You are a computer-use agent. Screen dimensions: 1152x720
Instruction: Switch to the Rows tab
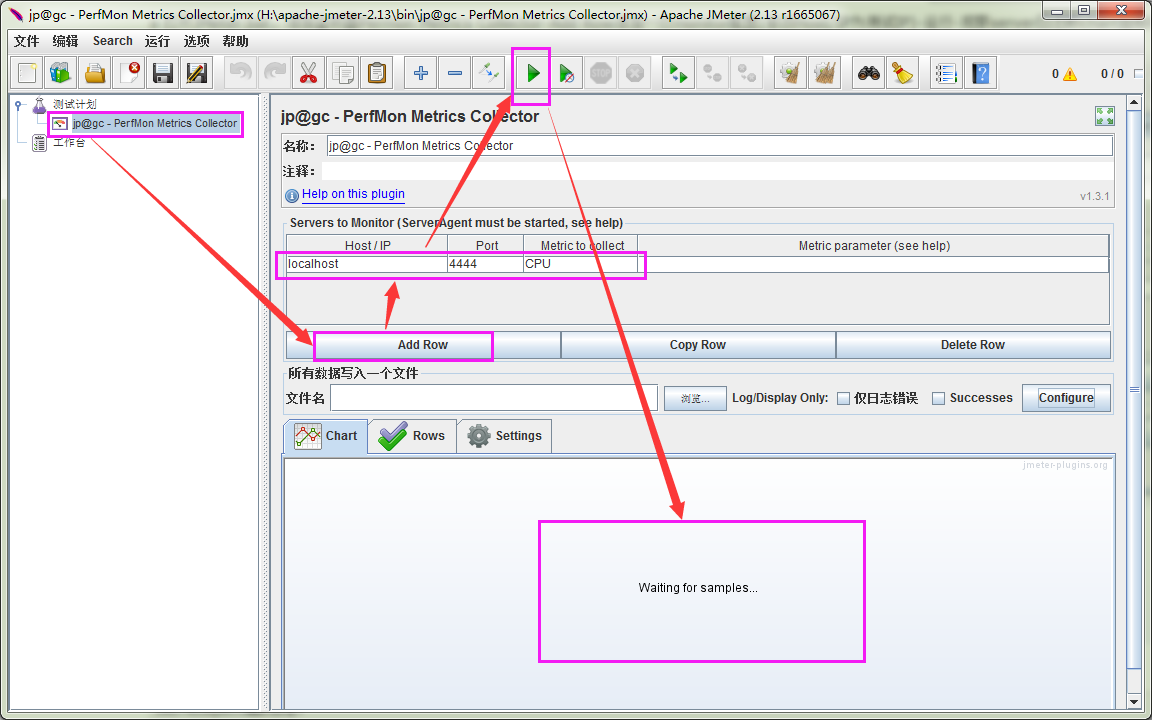pyautogui.click(x=412, y=436)
